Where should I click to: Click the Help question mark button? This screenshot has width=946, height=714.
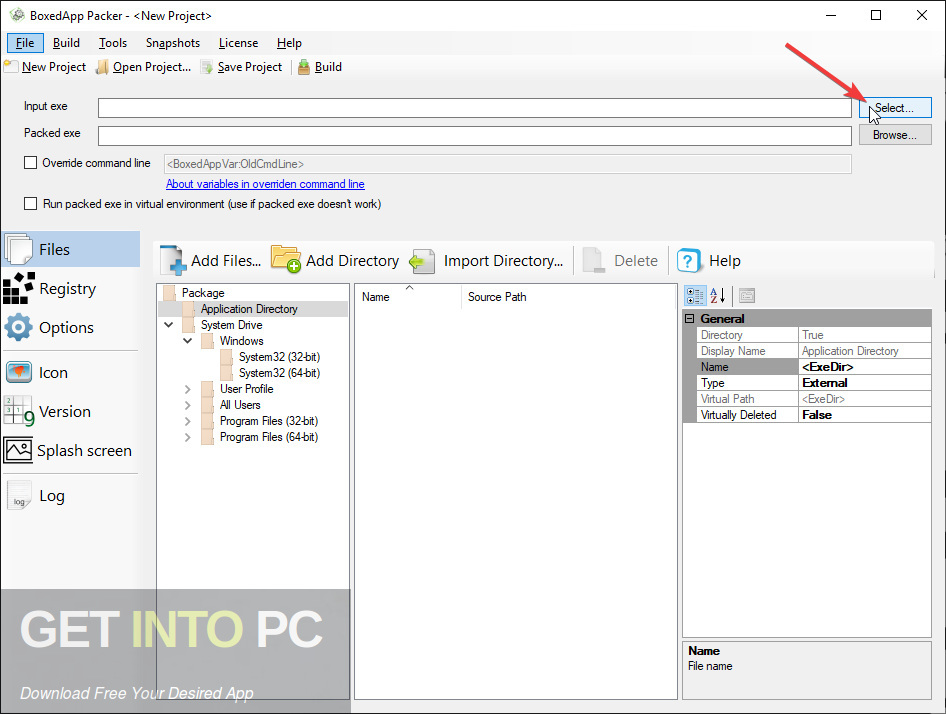click(x=709, y=261)
